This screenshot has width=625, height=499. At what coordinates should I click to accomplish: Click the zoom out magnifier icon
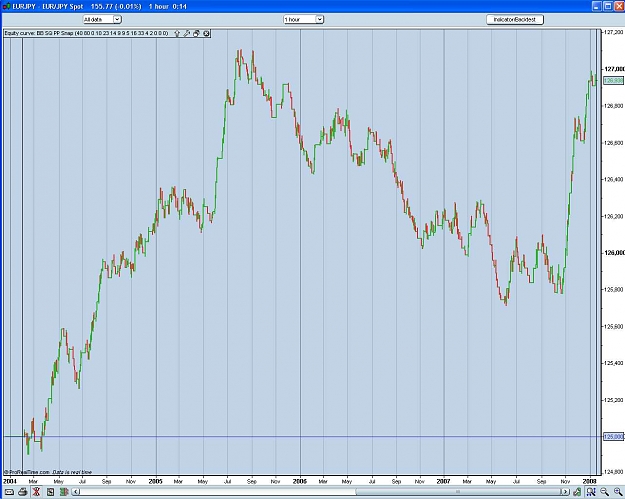point(605,492)
